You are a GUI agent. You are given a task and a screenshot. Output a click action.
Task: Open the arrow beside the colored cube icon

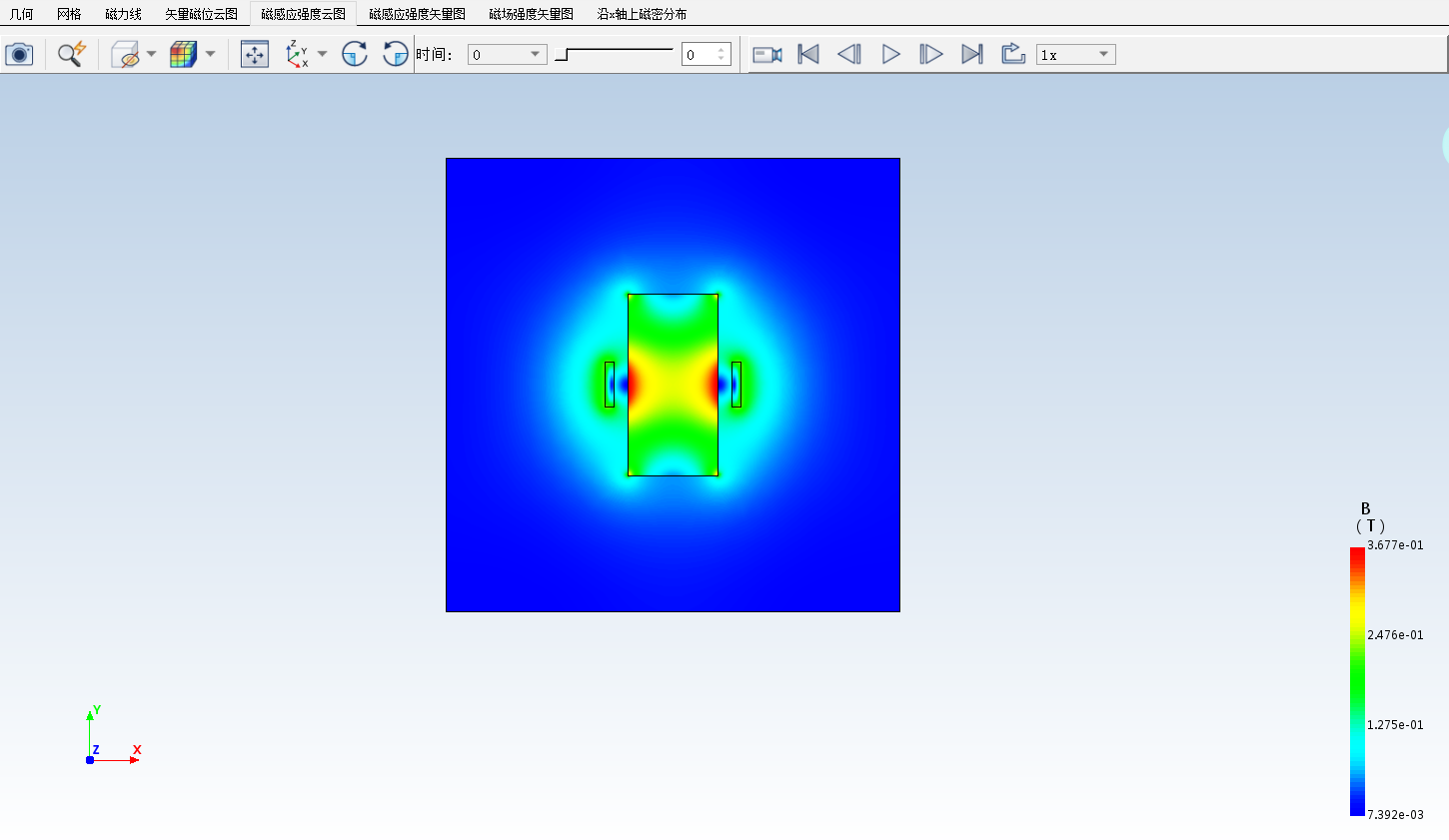coord(210,54)
